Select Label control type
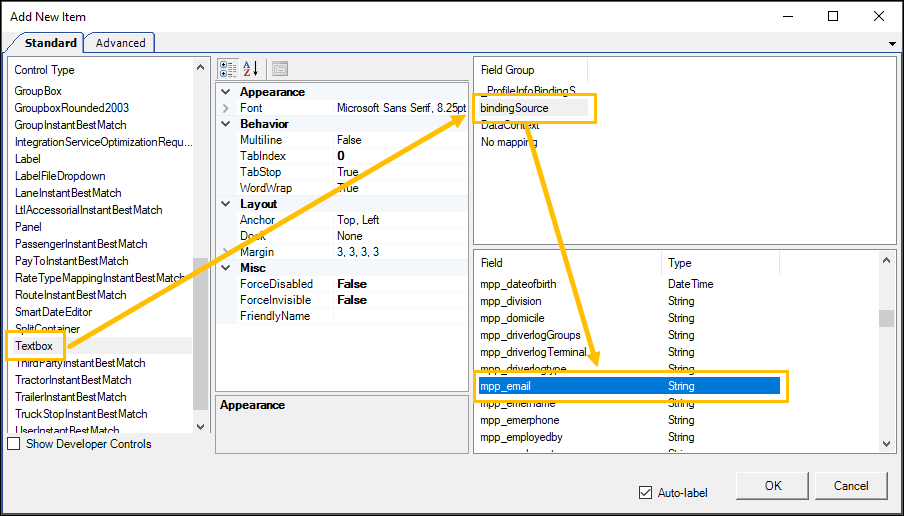Screen dimensions: 904x516 pyautogui.click(x=28, y=159)
